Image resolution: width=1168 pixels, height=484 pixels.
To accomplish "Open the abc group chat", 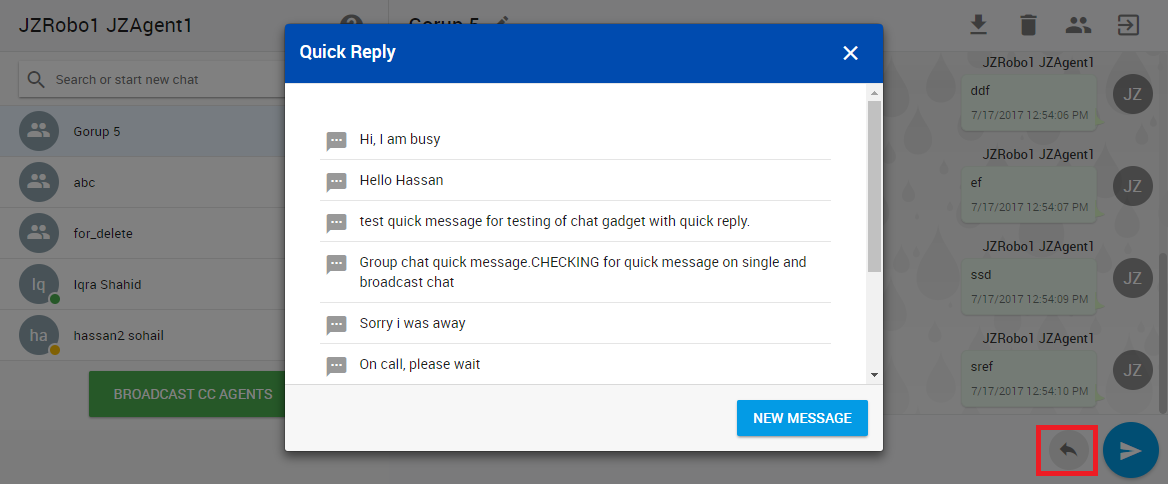I will pos(84,182).
